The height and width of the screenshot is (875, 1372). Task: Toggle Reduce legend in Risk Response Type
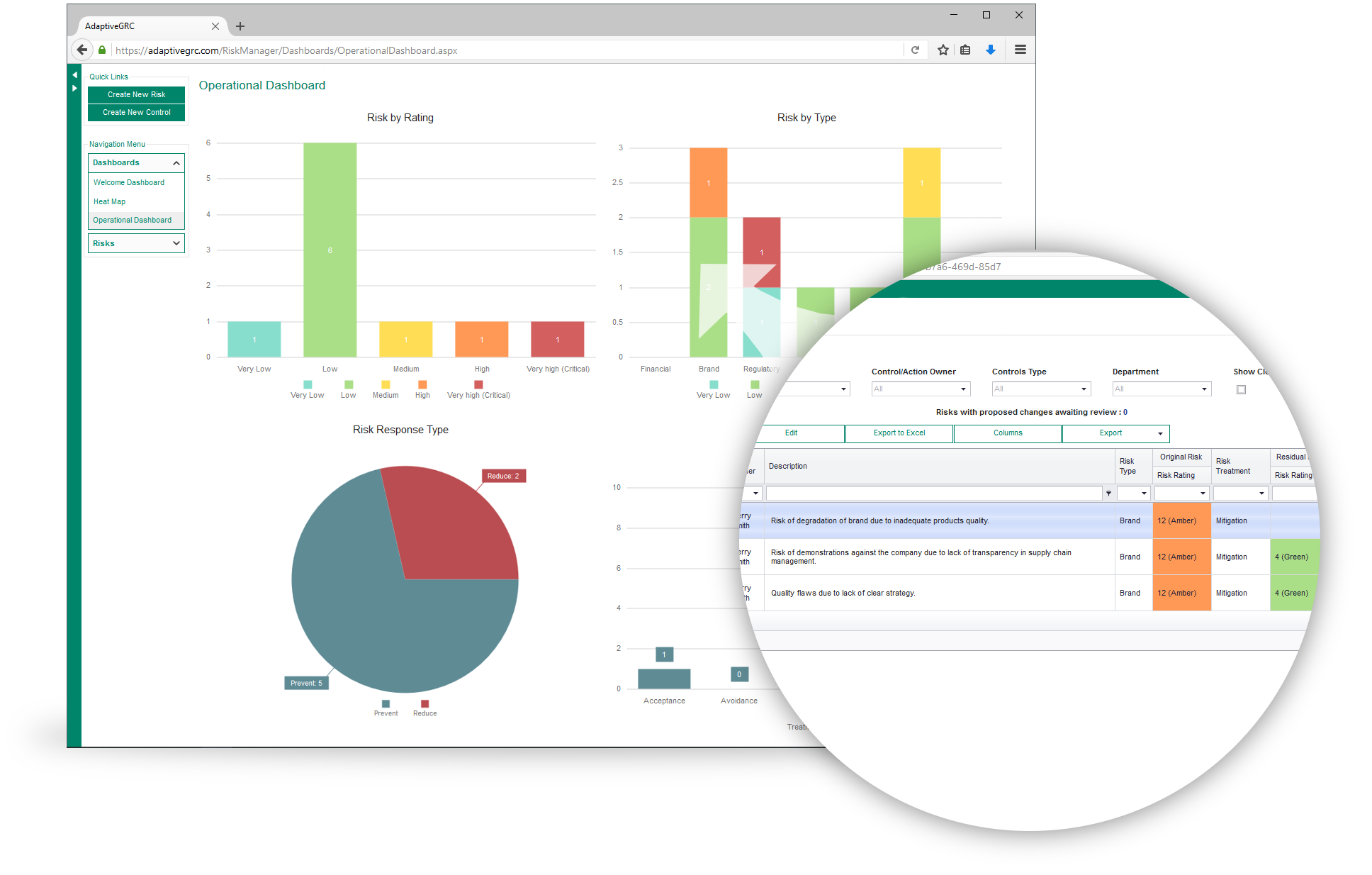(424, 704)
